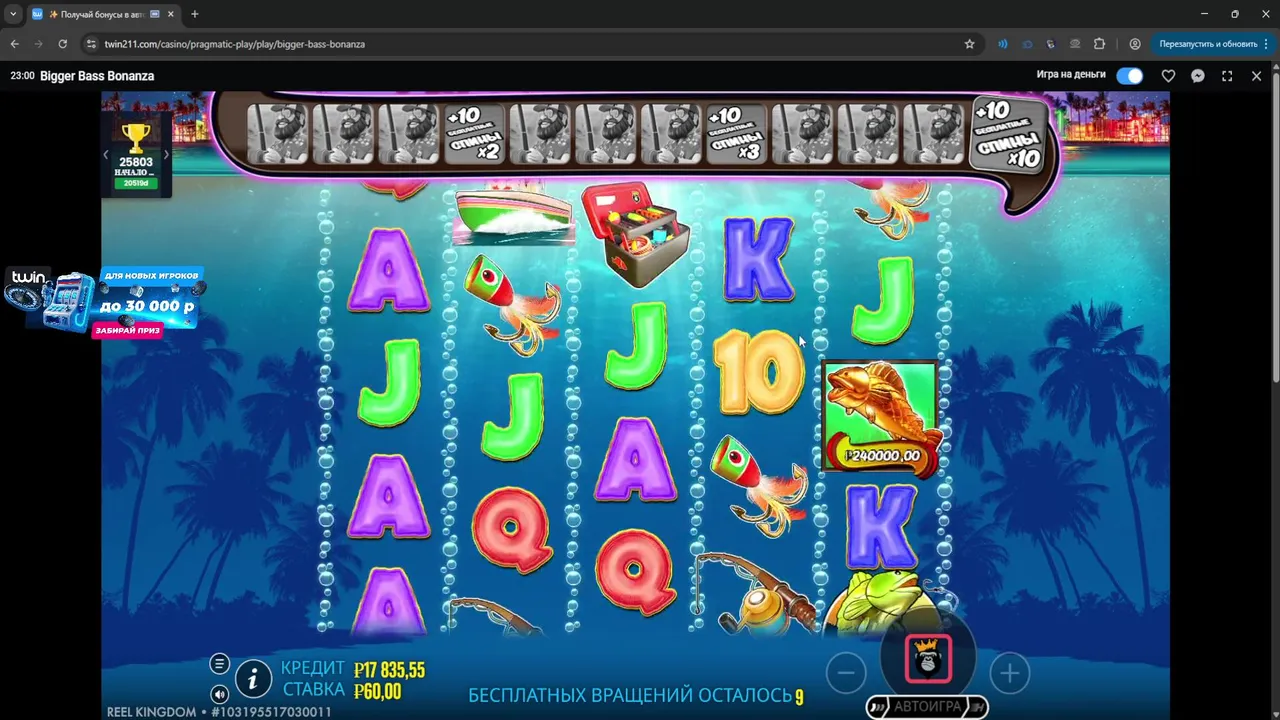Close the Bigger Bass Bonanza game
This screenshot has height=720, width=1280.
1257,76
